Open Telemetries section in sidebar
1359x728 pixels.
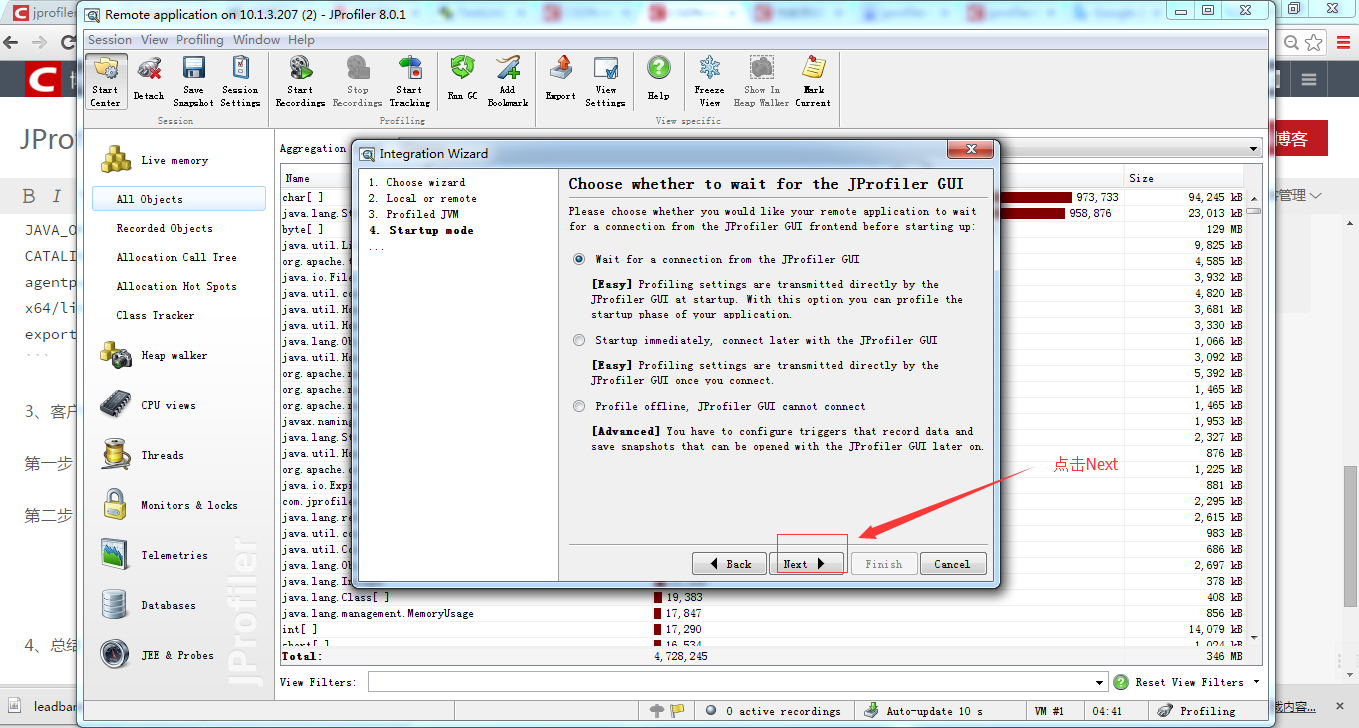click(154, 555)
